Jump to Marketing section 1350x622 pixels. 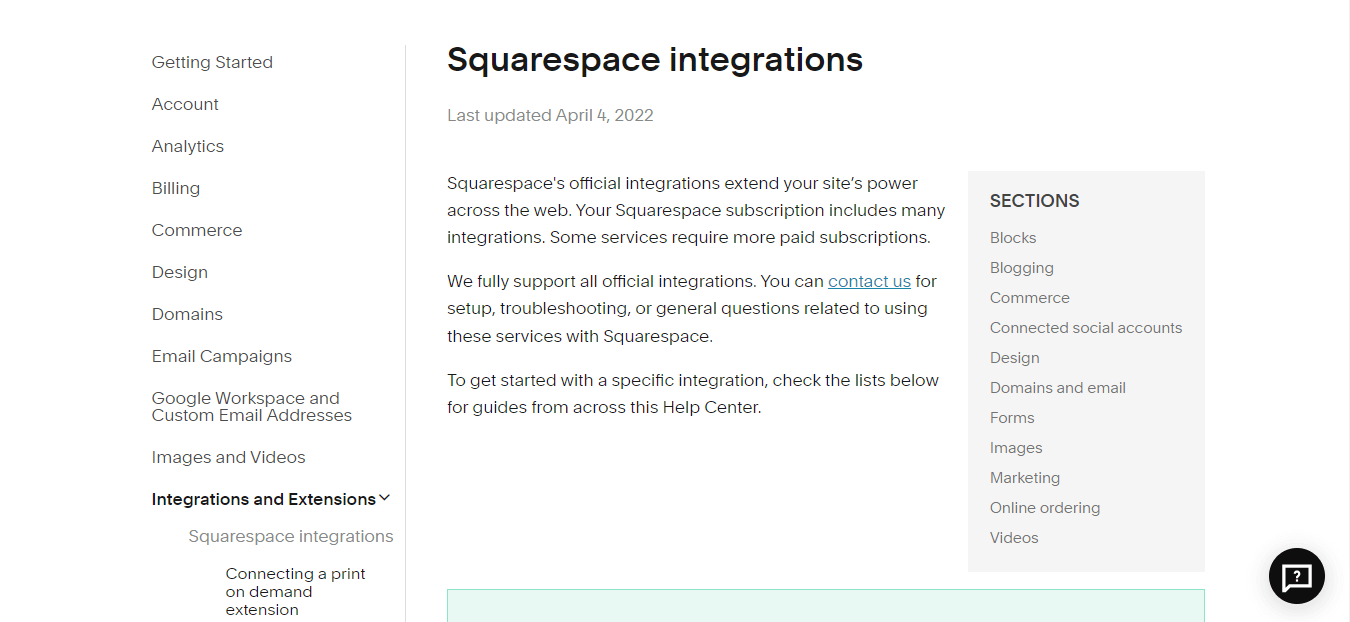[x=1025, y=478]
